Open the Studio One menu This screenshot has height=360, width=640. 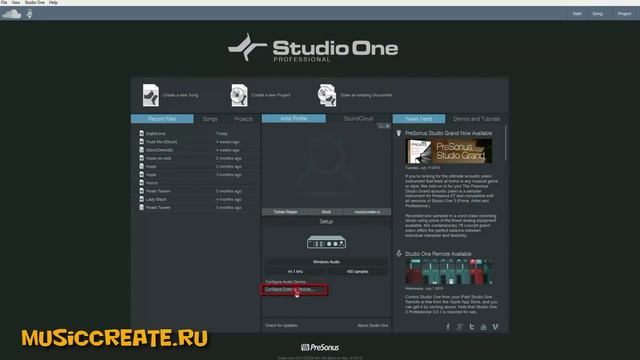point(35,2)
